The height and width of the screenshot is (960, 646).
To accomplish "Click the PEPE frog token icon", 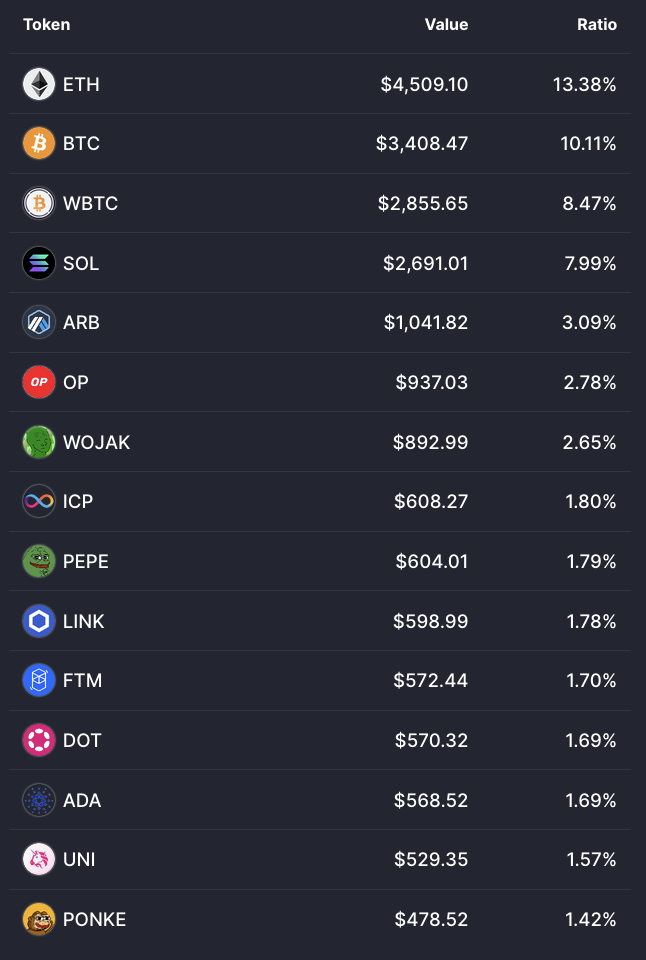I will 39,561.
